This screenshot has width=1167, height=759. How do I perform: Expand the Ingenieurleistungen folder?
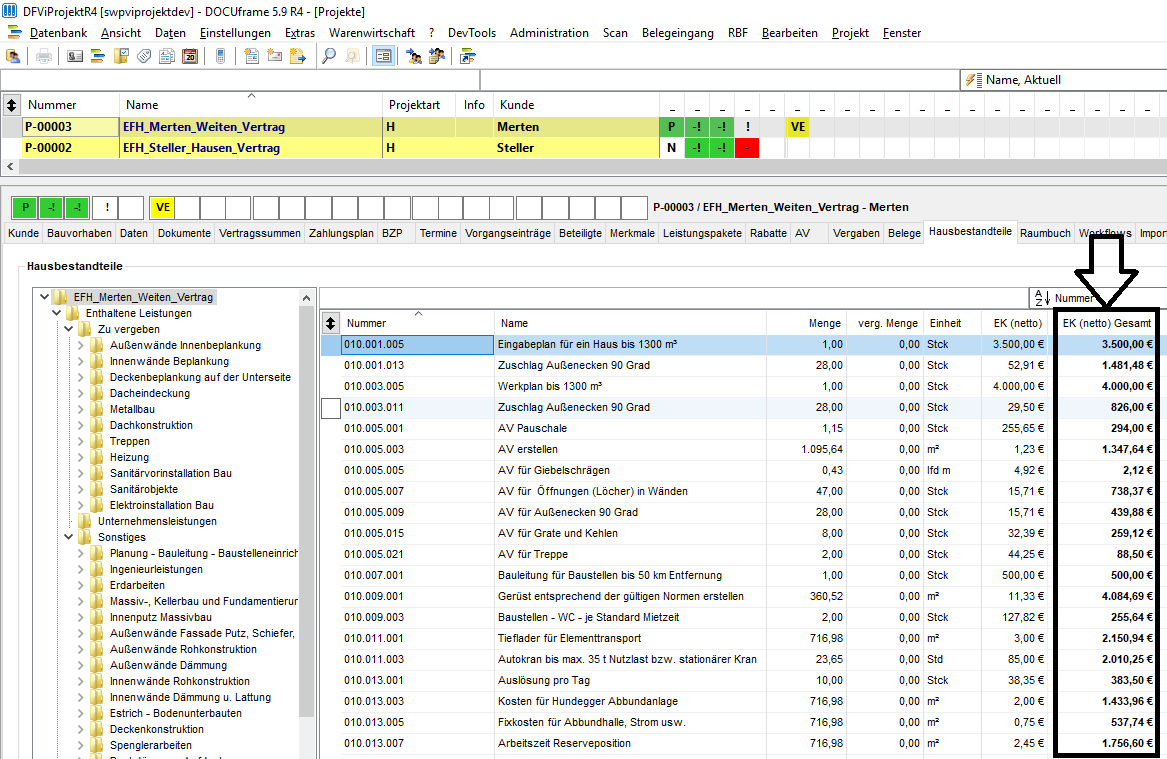[x=80, y=569]
